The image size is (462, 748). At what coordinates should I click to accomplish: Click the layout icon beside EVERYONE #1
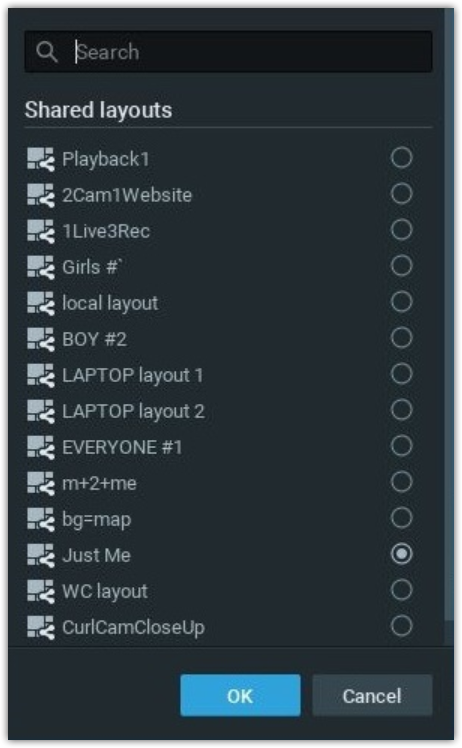pyautogui.click(x=41, y=447)
